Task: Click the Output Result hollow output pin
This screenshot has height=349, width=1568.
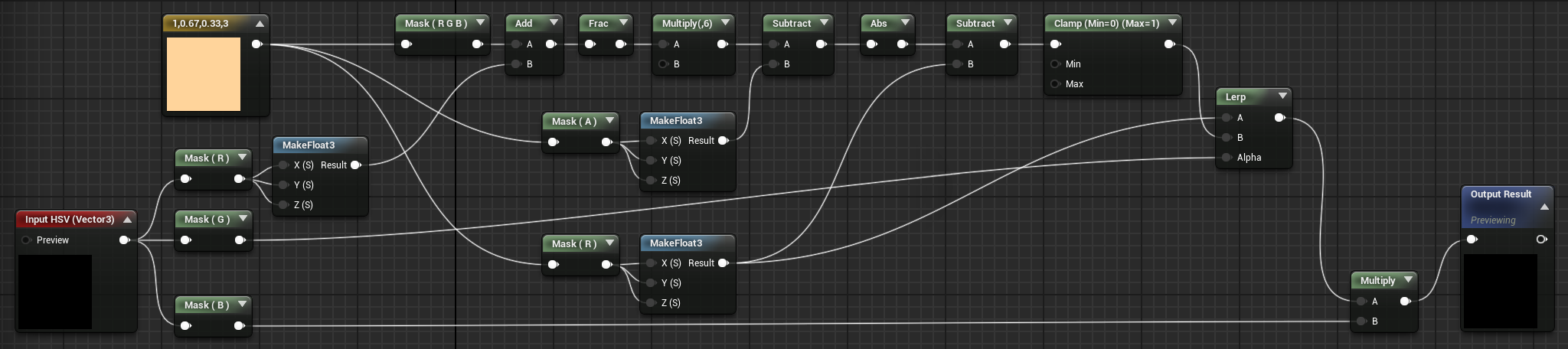Action: click(1541, 240)
